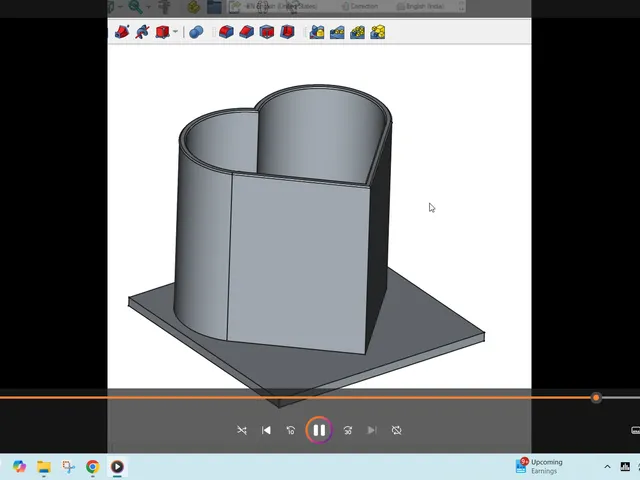
Task: Select the Draft dress-up tool icon
Action: click(x=267, y=32)
